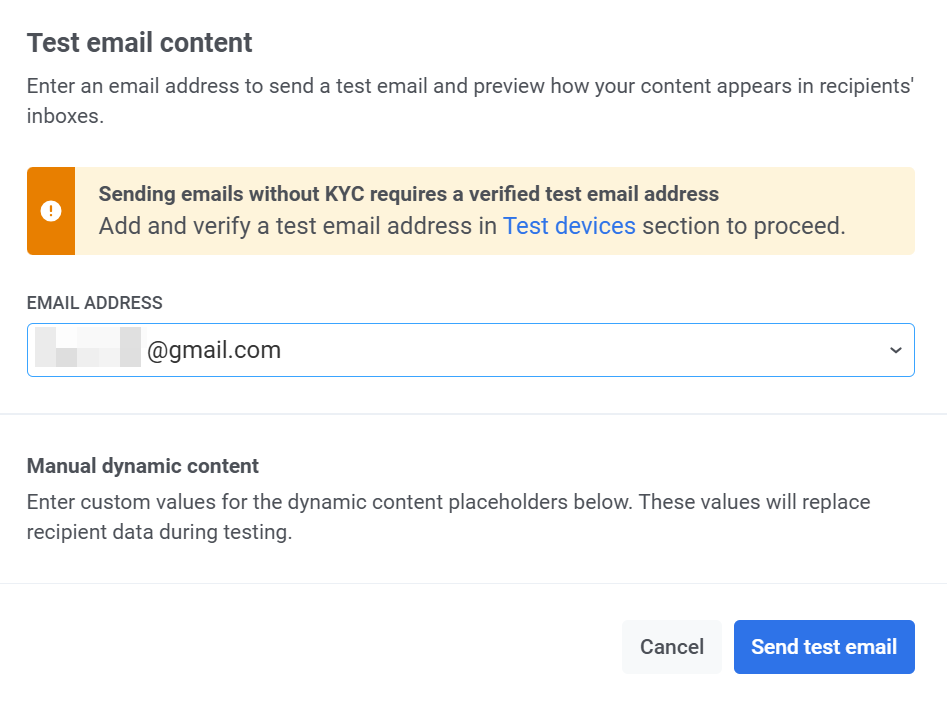Click the orange exclamation warning icon
The height and width of the screenshot is (703, 947).
[x=51, y=211]
